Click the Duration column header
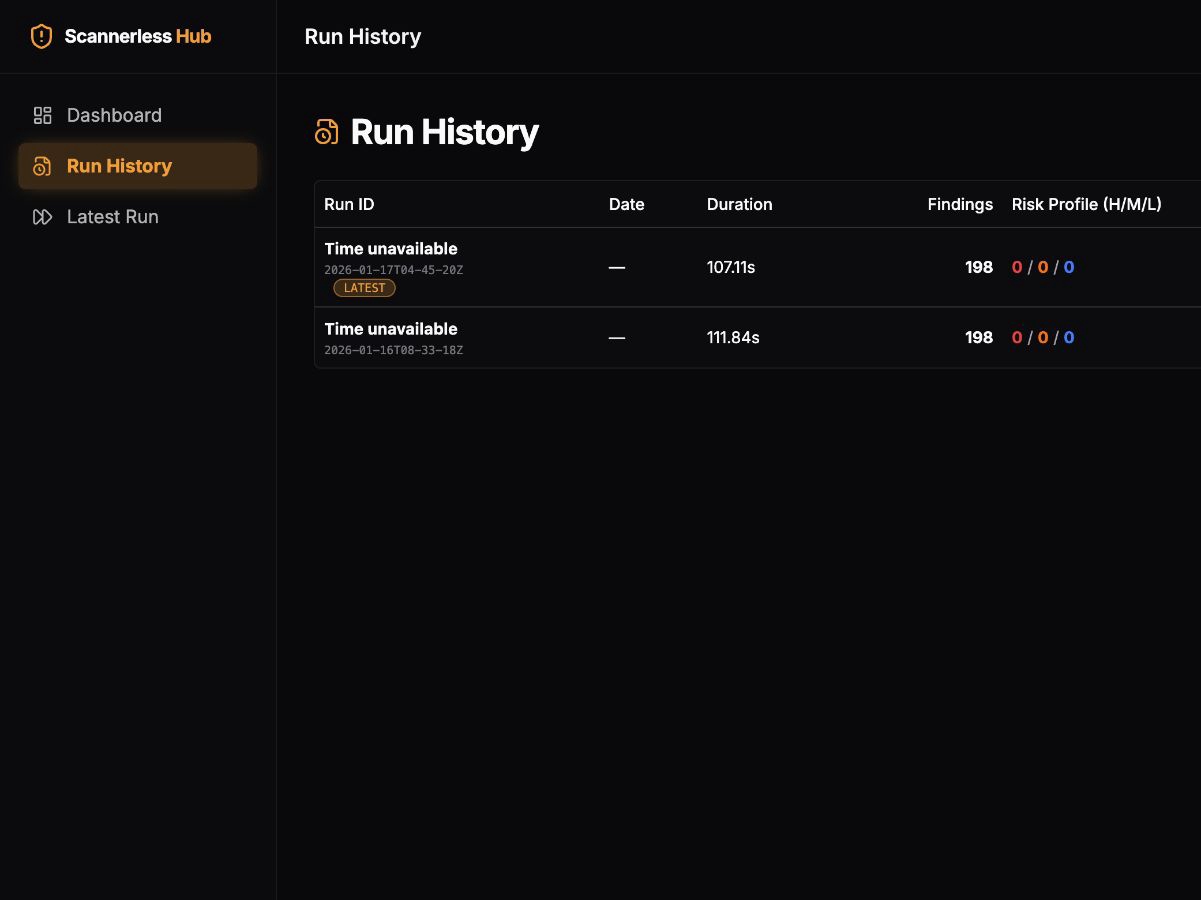Image resolution: width=1201 pixels, height=900 pixels. (x=740, y=204)
